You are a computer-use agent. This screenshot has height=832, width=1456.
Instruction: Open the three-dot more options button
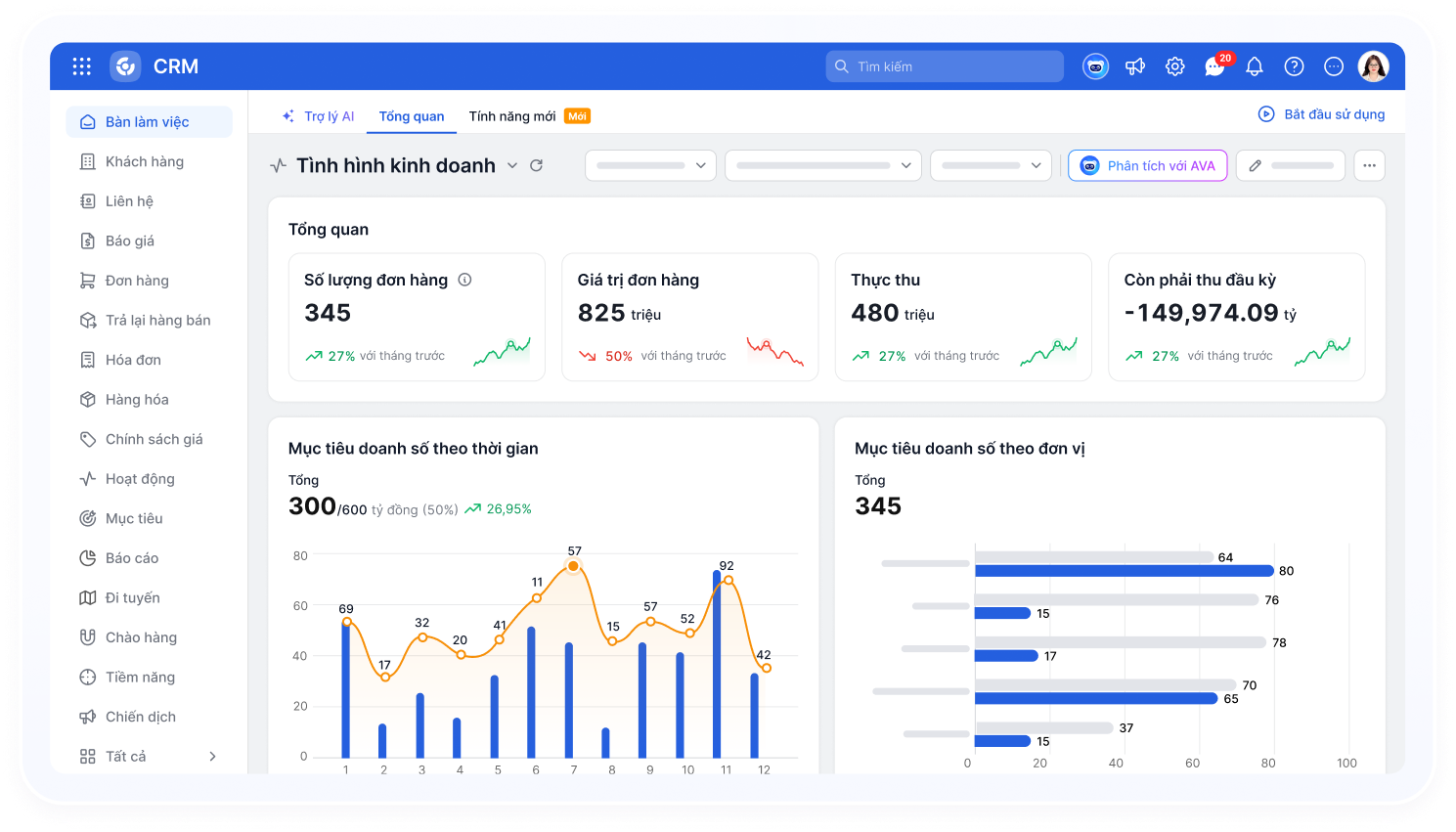coord(1369,165)
